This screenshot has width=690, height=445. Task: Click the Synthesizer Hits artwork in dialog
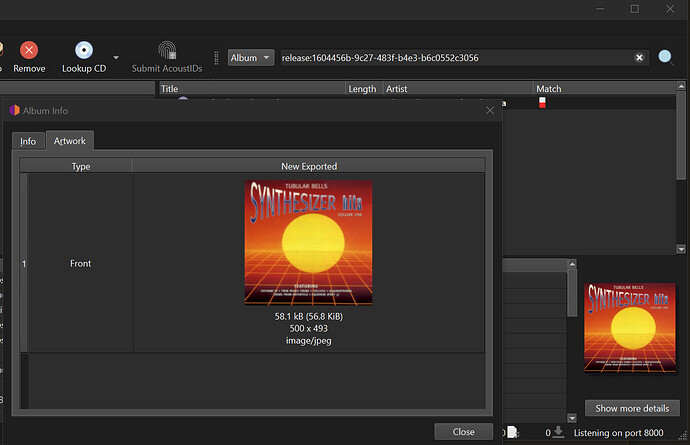pos(308,243)
